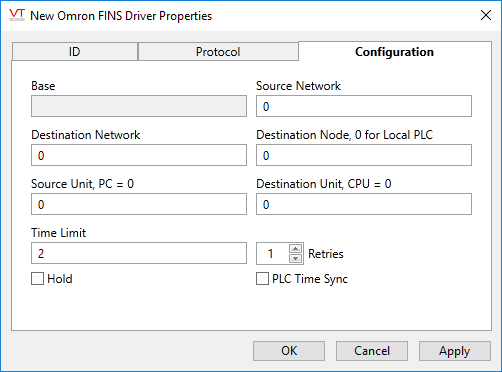Viewport: 502px width, 372px height.
Task: Click the Time Limit input box
Action: coord(139,253)
